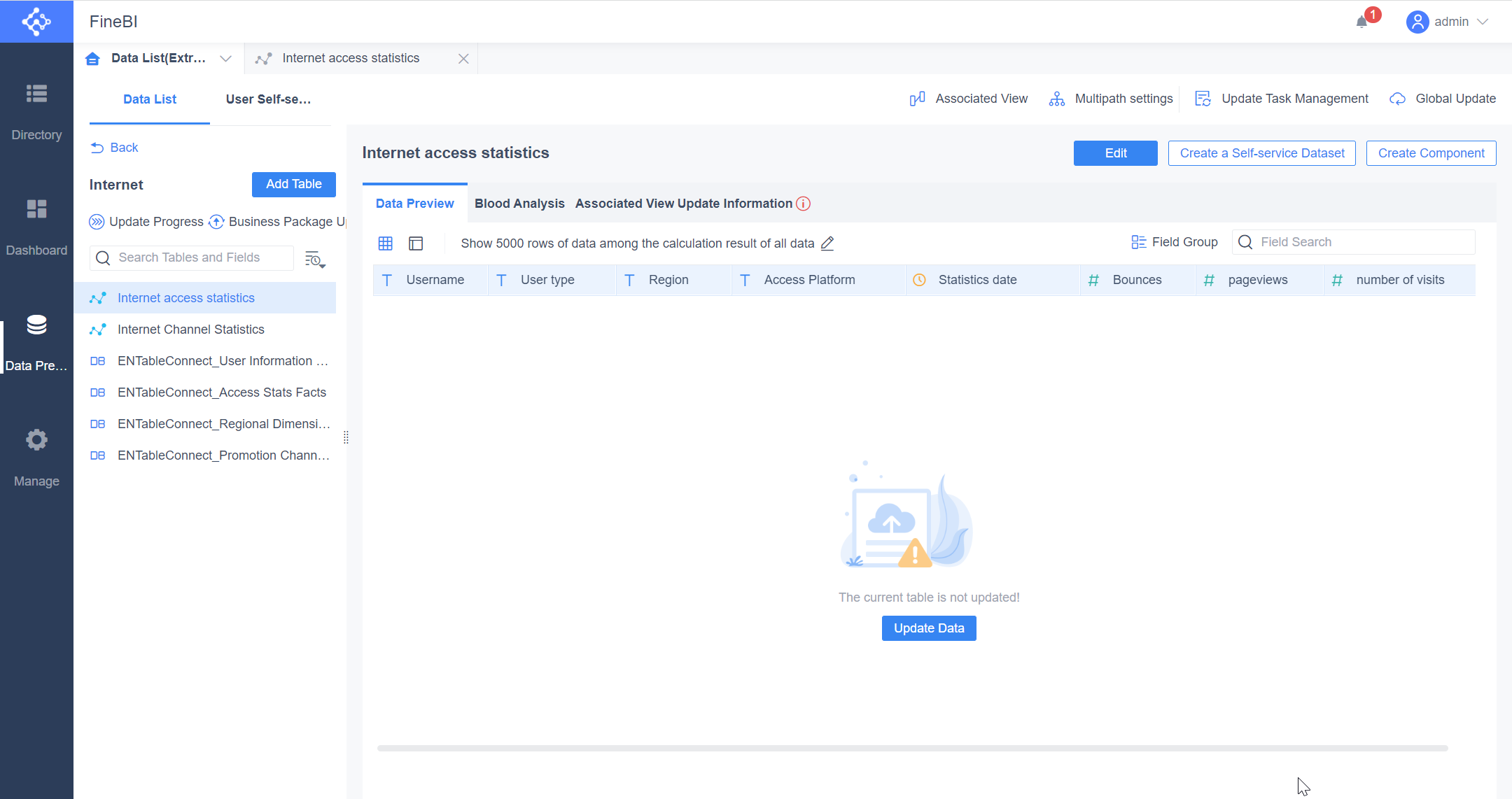
Task: Click the Add Table button
Action: [x=294, y=184]
